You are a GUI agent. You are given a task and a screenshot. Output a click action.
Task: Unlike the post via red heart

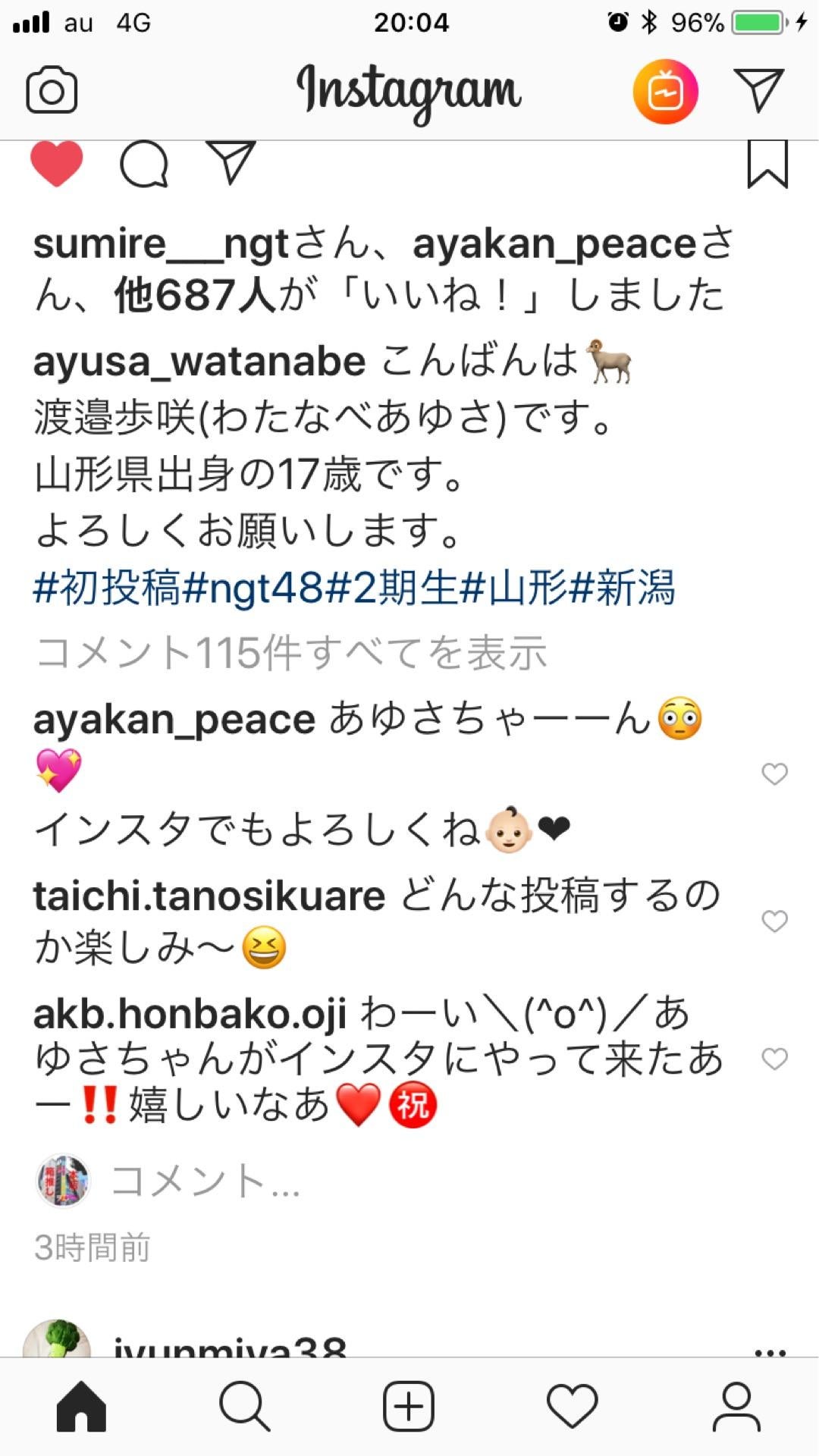click(56, 163)
